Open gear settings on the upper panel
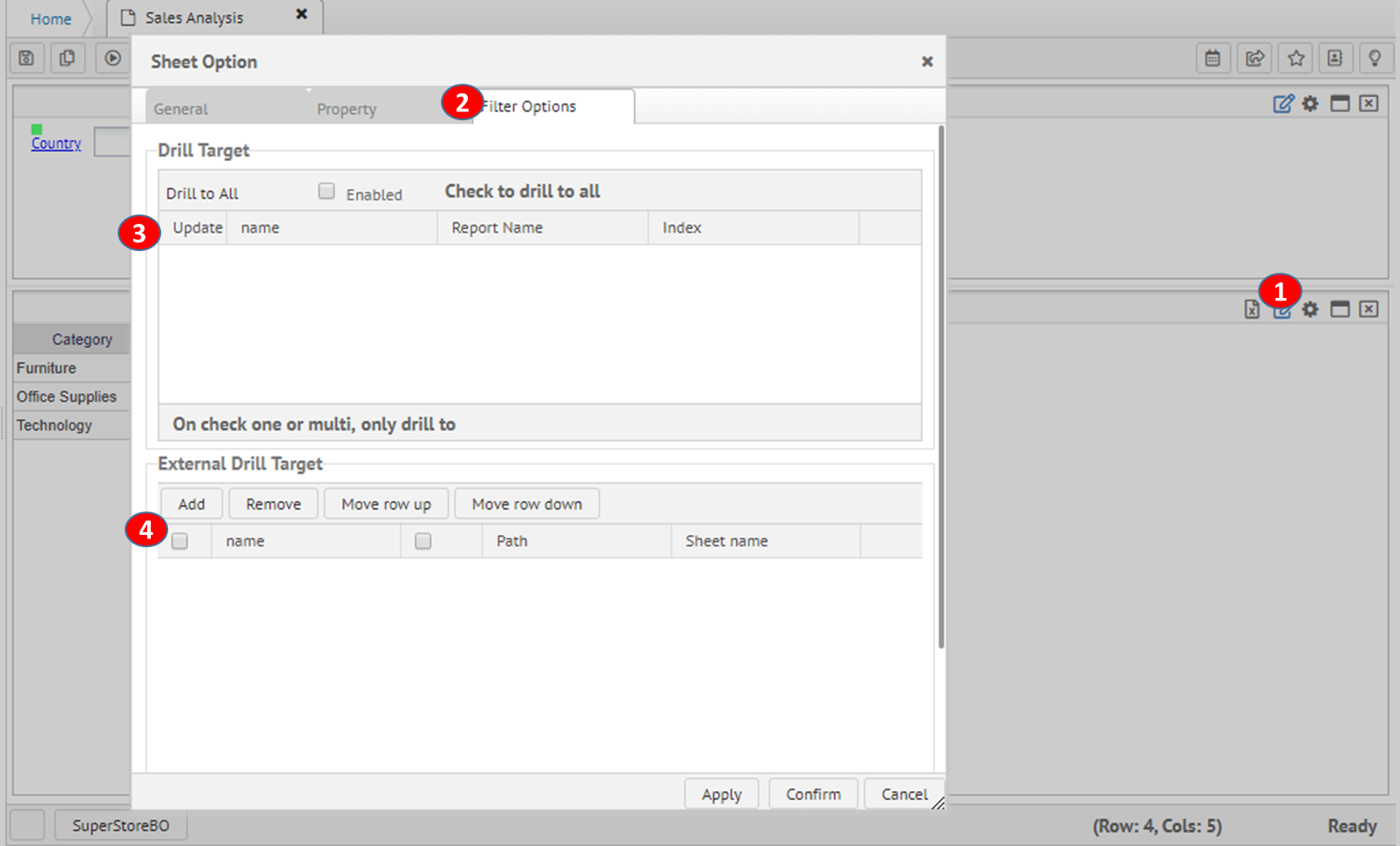 coord(1310,104)
